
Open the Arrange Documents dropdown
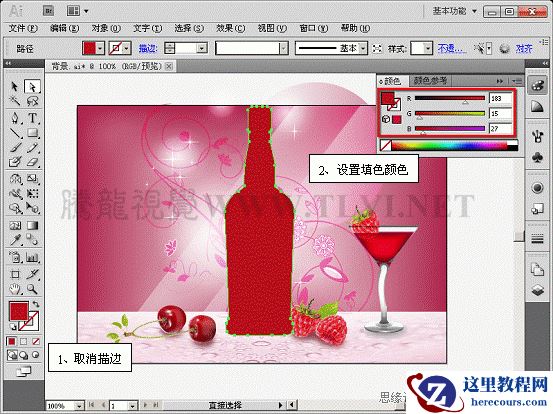click(77, 11)
